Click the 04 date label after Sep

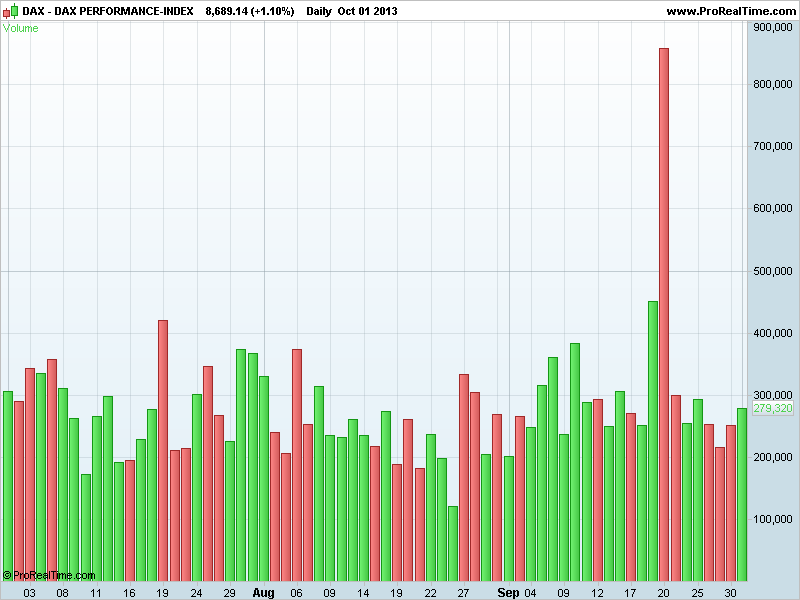531,593
